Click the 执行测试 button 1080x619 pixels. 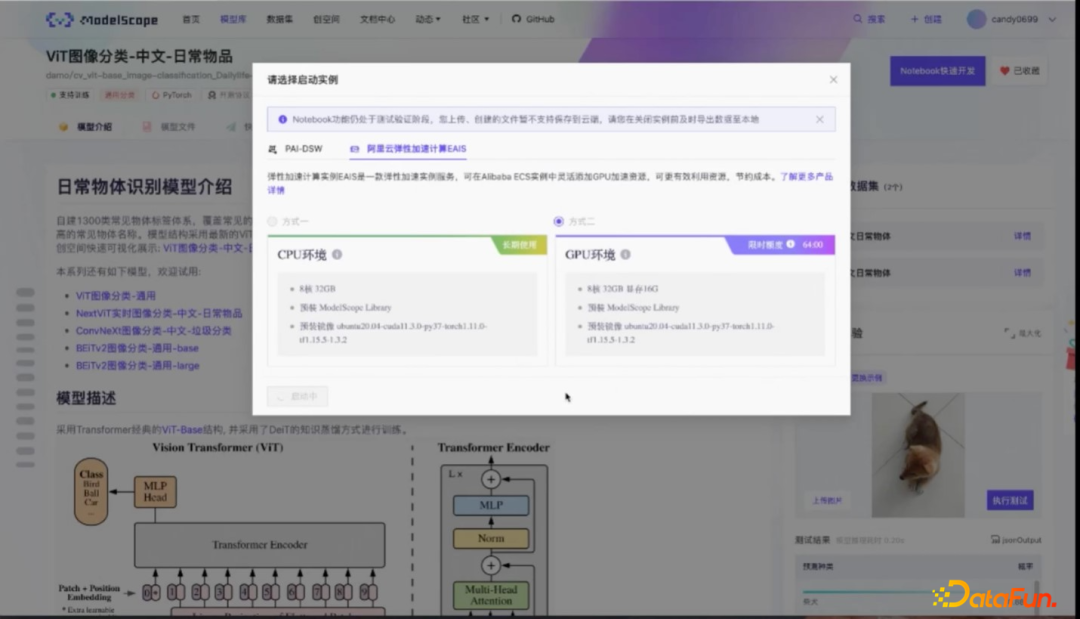pos(1010,501)
